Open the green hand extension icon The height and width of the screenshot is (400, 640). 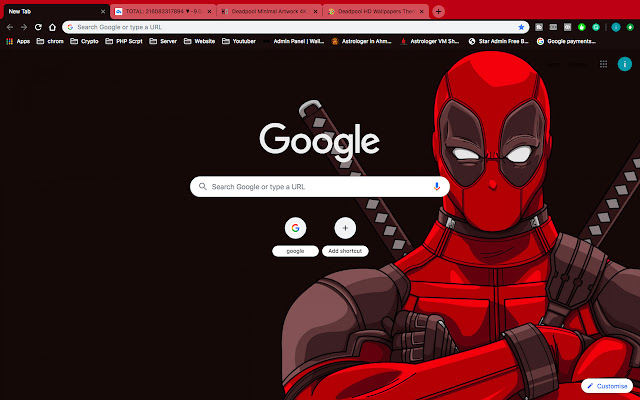[x=582, y=27]
